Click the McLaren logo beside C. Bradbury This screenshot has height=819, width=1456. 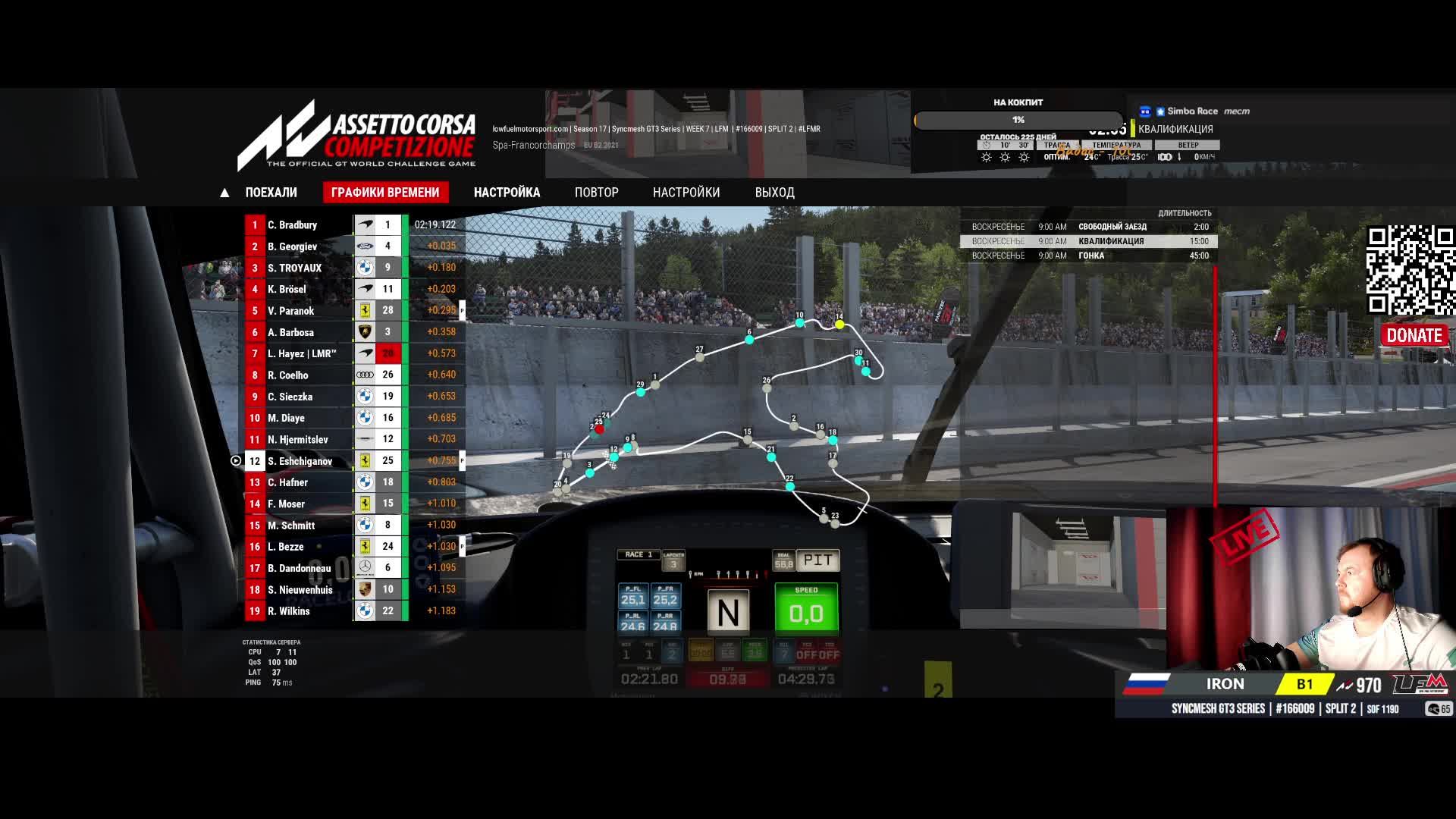tap(365, 225)
